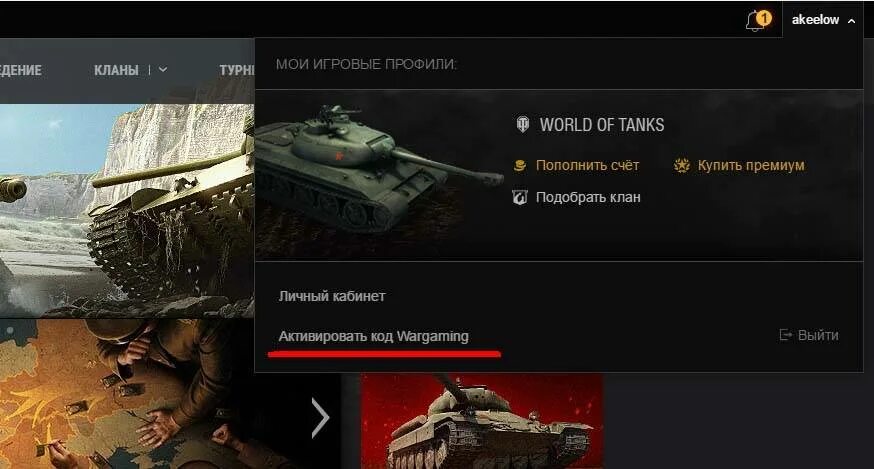
Task: Click the World of Tanks logo icon
Action: tap(522, 124)
